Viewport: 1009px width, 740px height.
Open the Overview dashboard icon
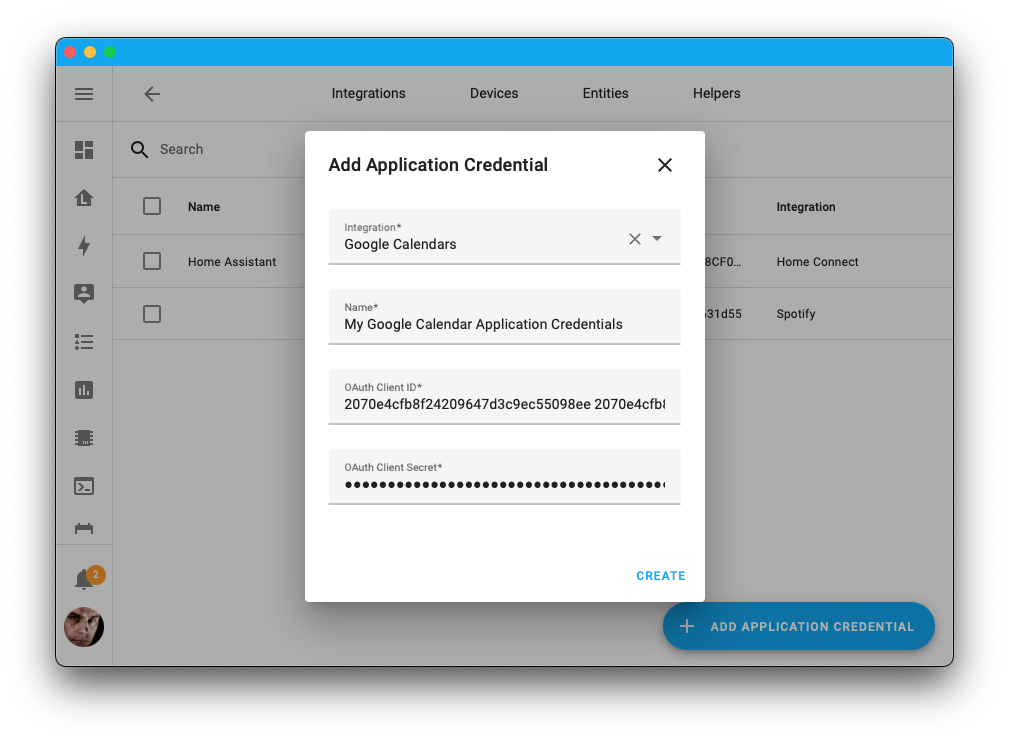coord(84,150)
